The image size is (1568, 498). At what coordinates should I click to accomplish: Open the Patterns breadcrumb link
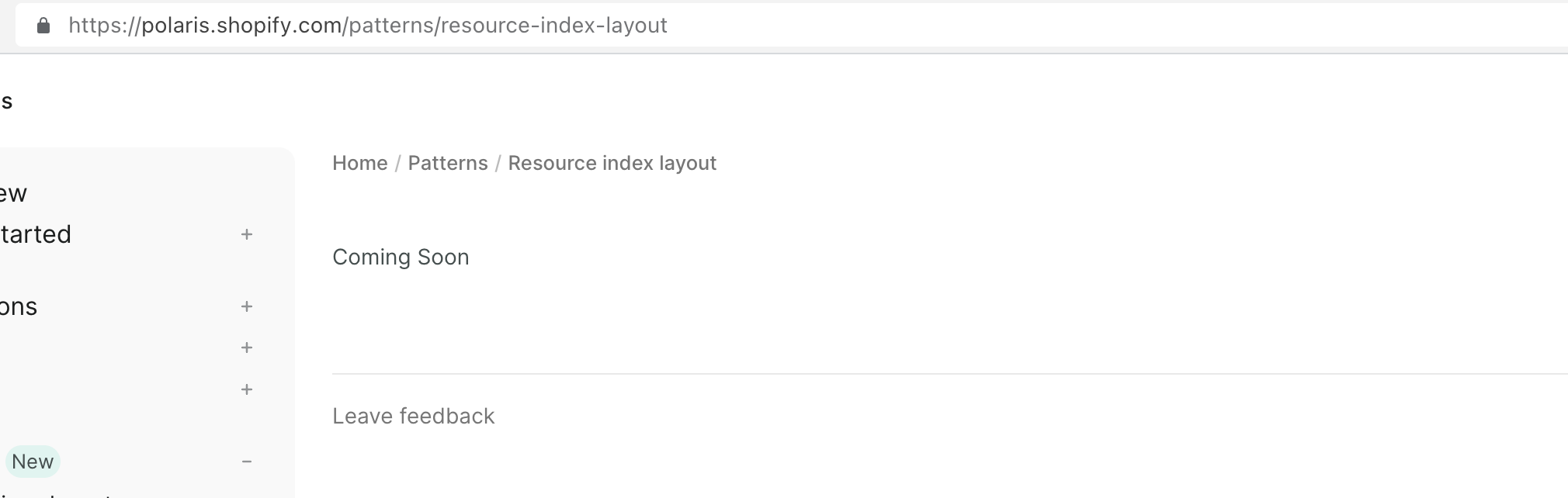pos(447,163)
